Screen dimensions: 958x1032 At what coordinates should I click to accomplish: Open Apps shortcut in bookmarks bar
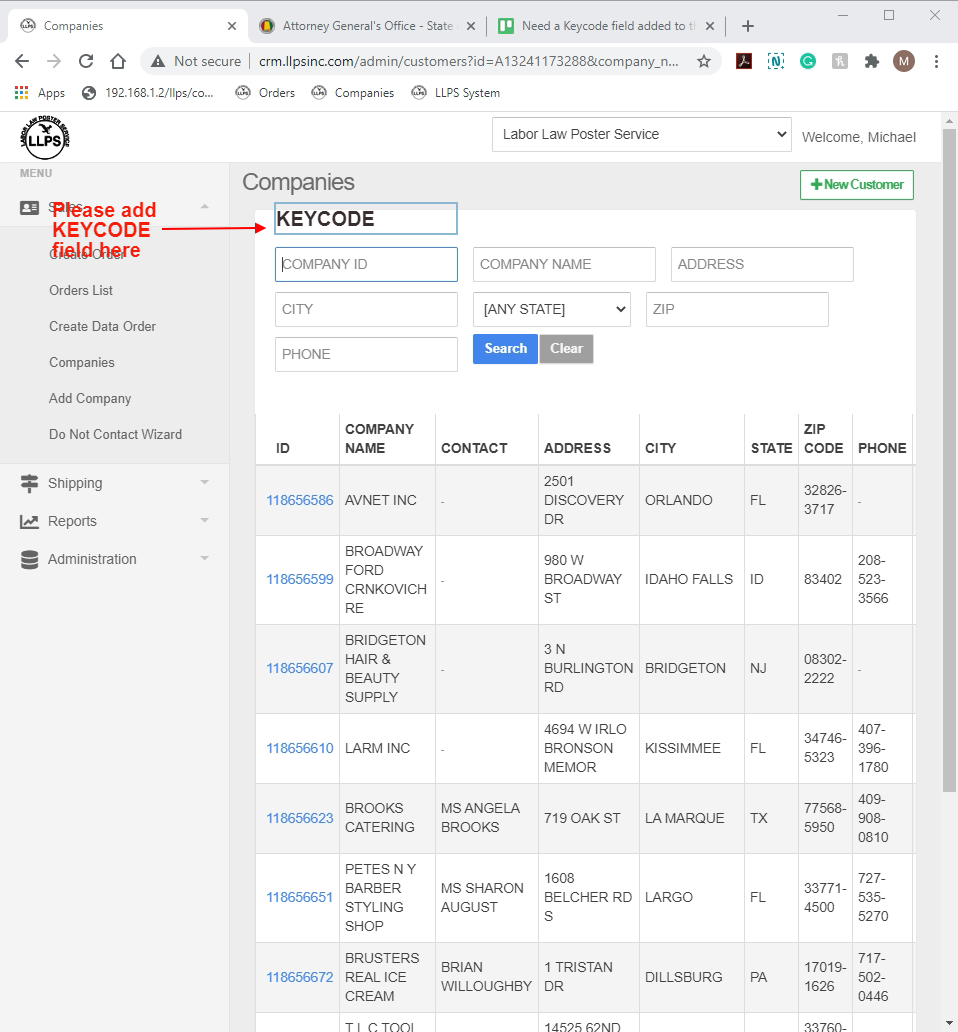[40, 93]
